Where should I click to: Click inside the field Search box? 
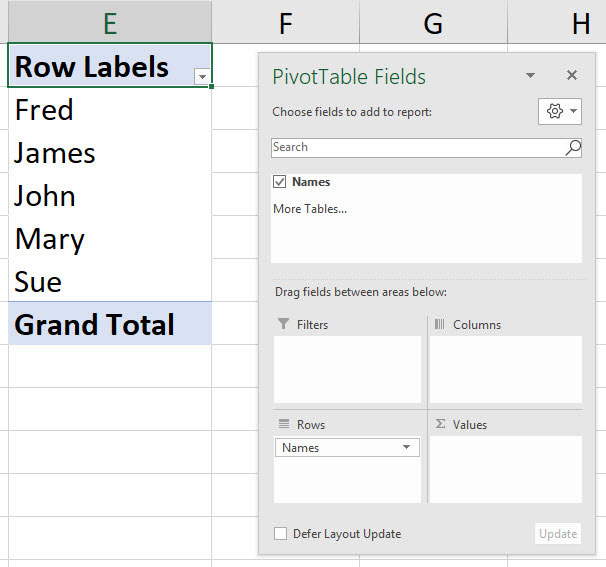tap(415, 148)
